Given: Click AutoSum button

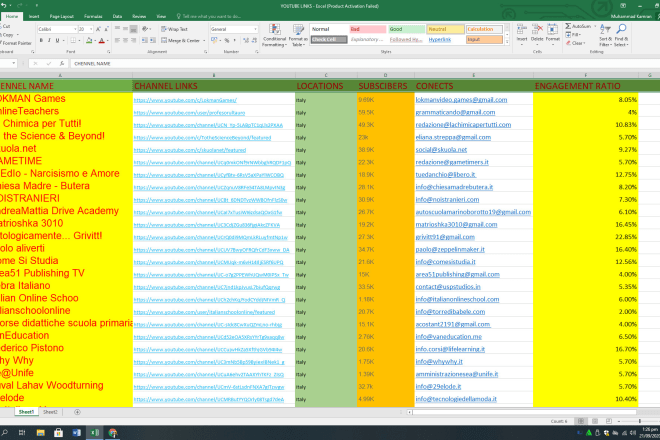Looking at the screenshot, I should coord(578,26).
